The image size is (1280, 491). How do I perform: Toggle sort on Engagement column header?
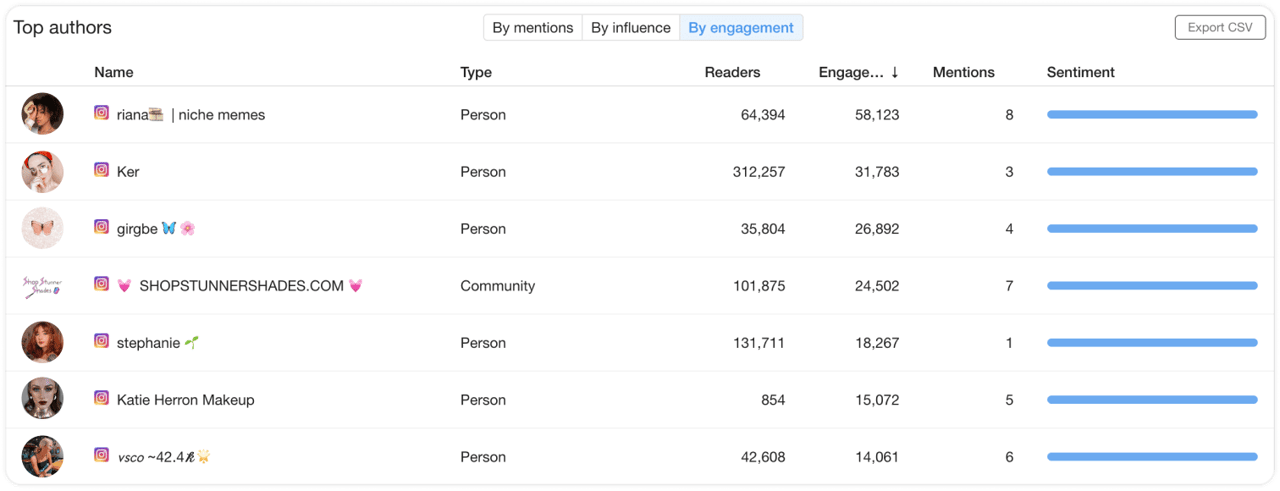[859, 72]
